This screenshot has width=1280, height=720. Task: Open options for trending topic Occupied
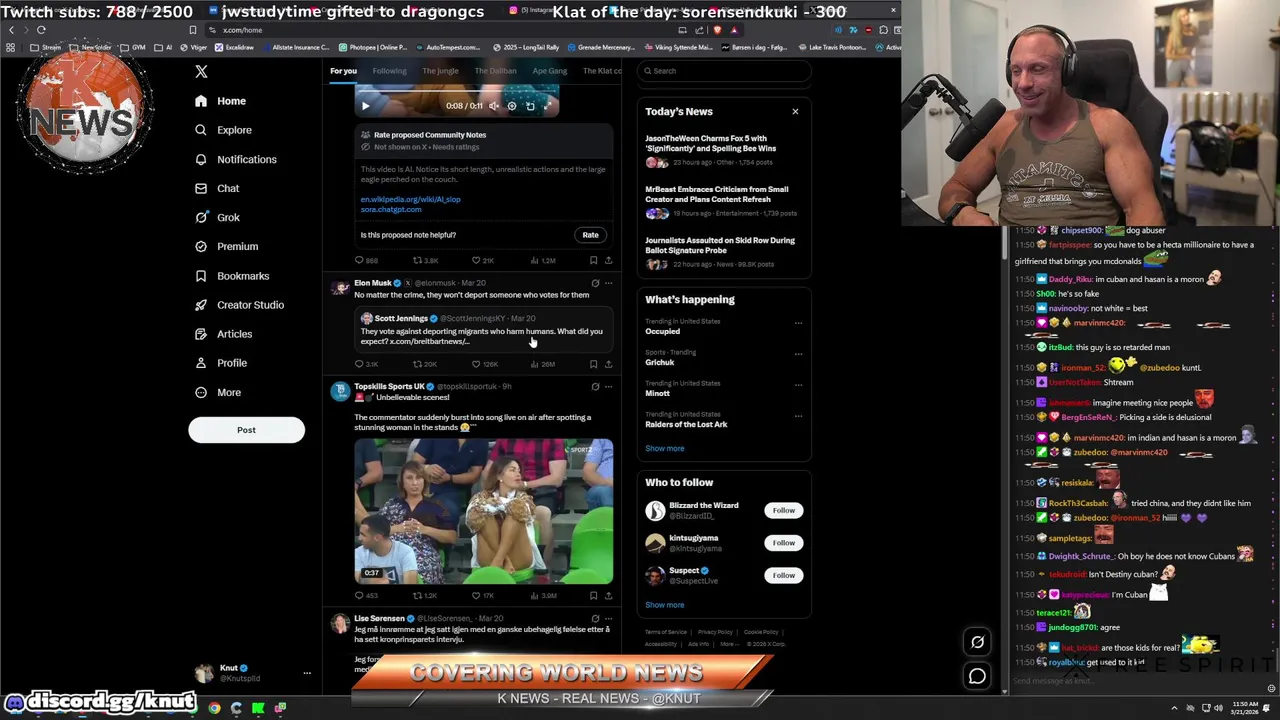[x=798, y=322]
